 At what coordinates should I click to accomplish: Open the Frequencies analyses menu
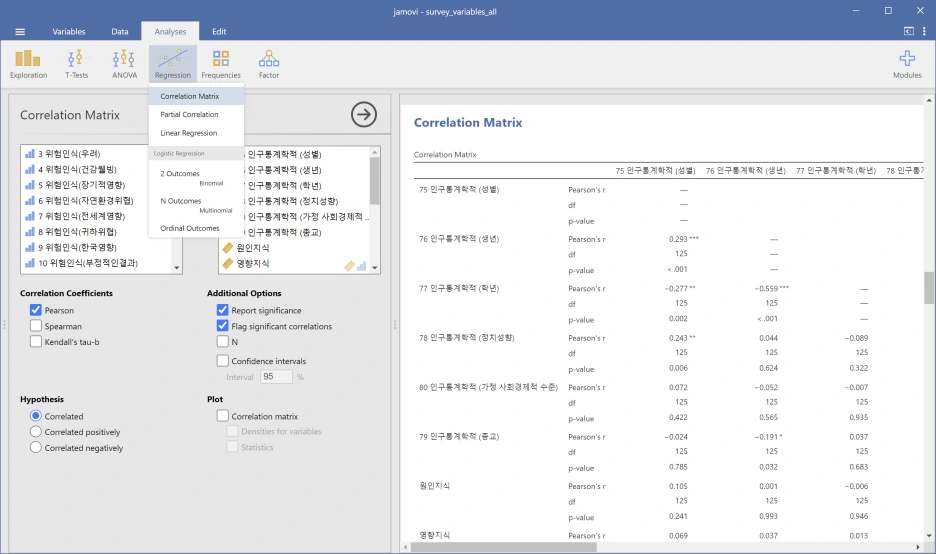[x=221, y=64]
